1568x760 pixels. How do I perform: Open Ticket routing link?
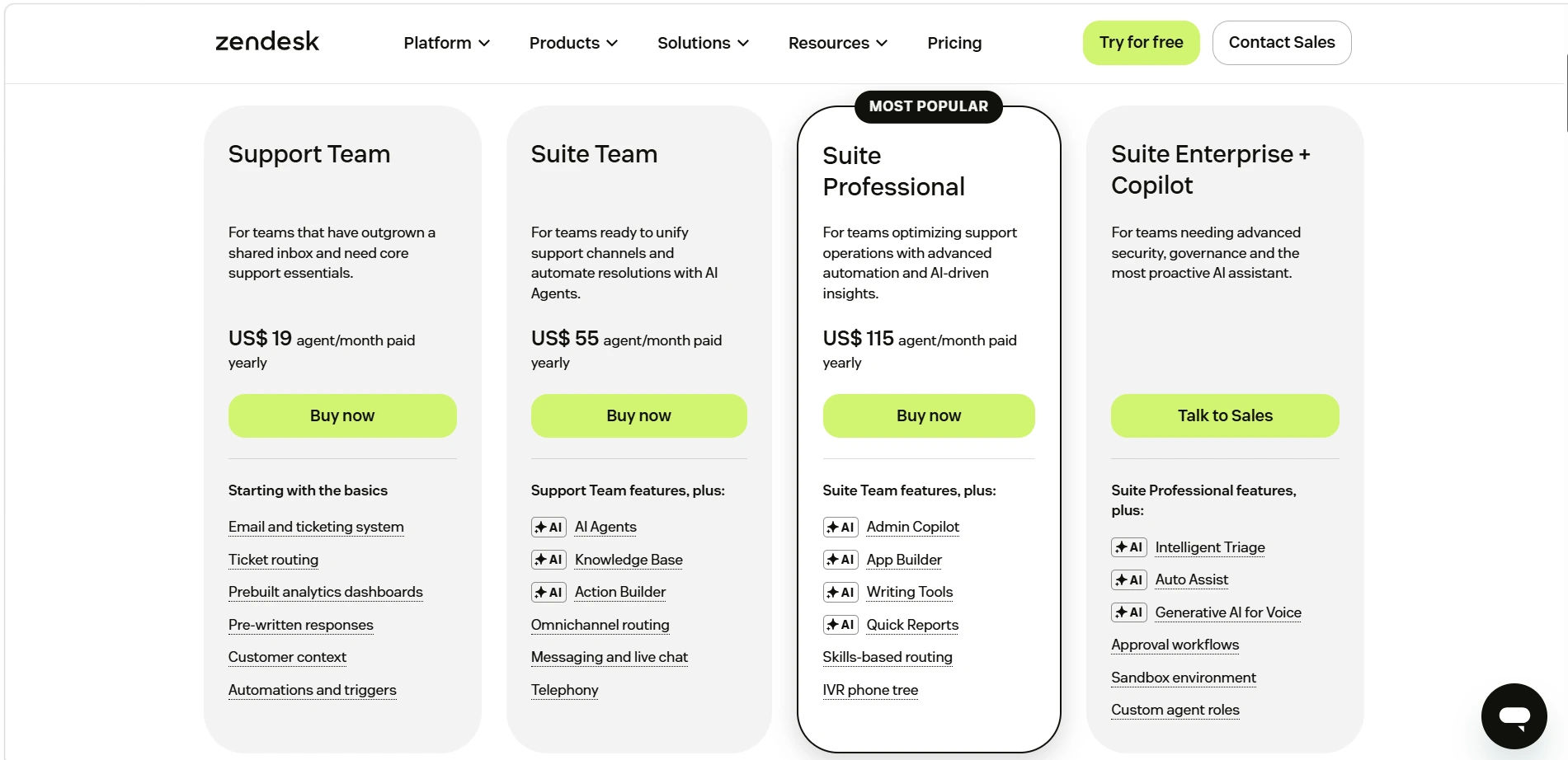[273, 560]
